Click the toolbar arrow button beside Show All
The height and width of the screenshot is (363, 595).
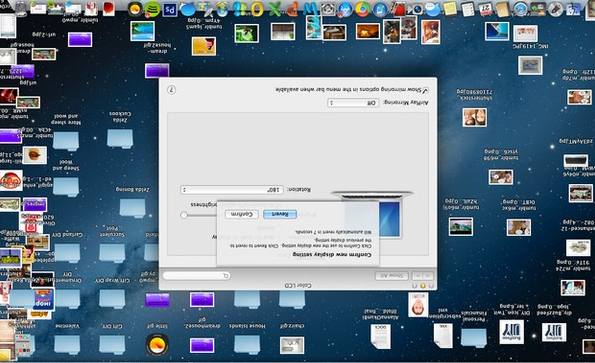click(x=418, y=276)
